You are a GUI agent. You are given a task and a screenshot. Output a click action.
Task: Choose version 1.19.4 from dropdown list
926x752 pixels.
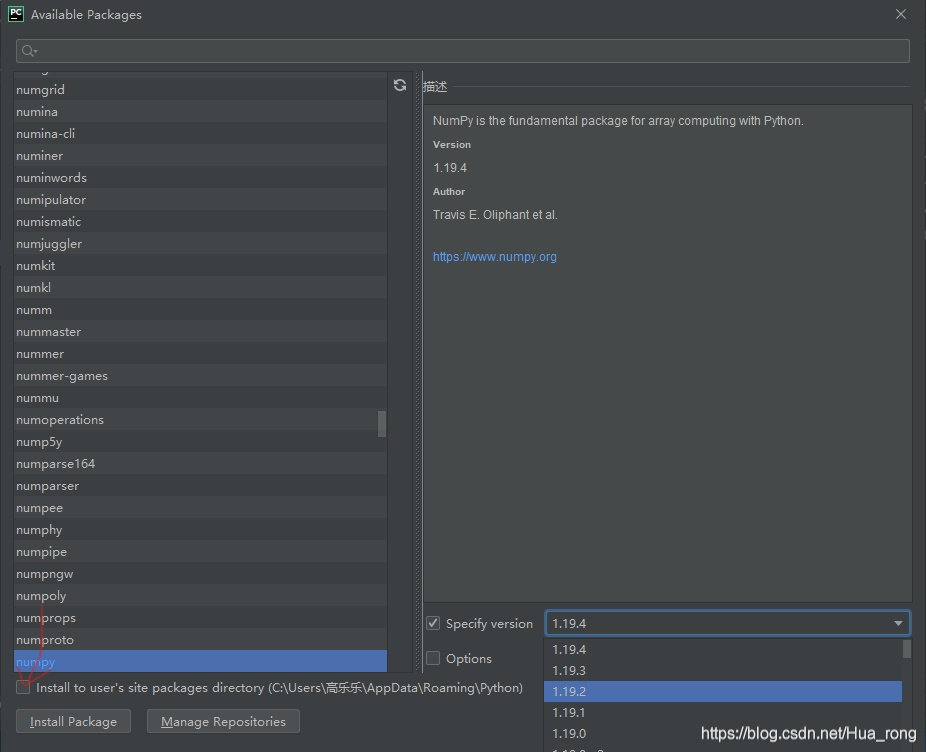click(723, 650)
